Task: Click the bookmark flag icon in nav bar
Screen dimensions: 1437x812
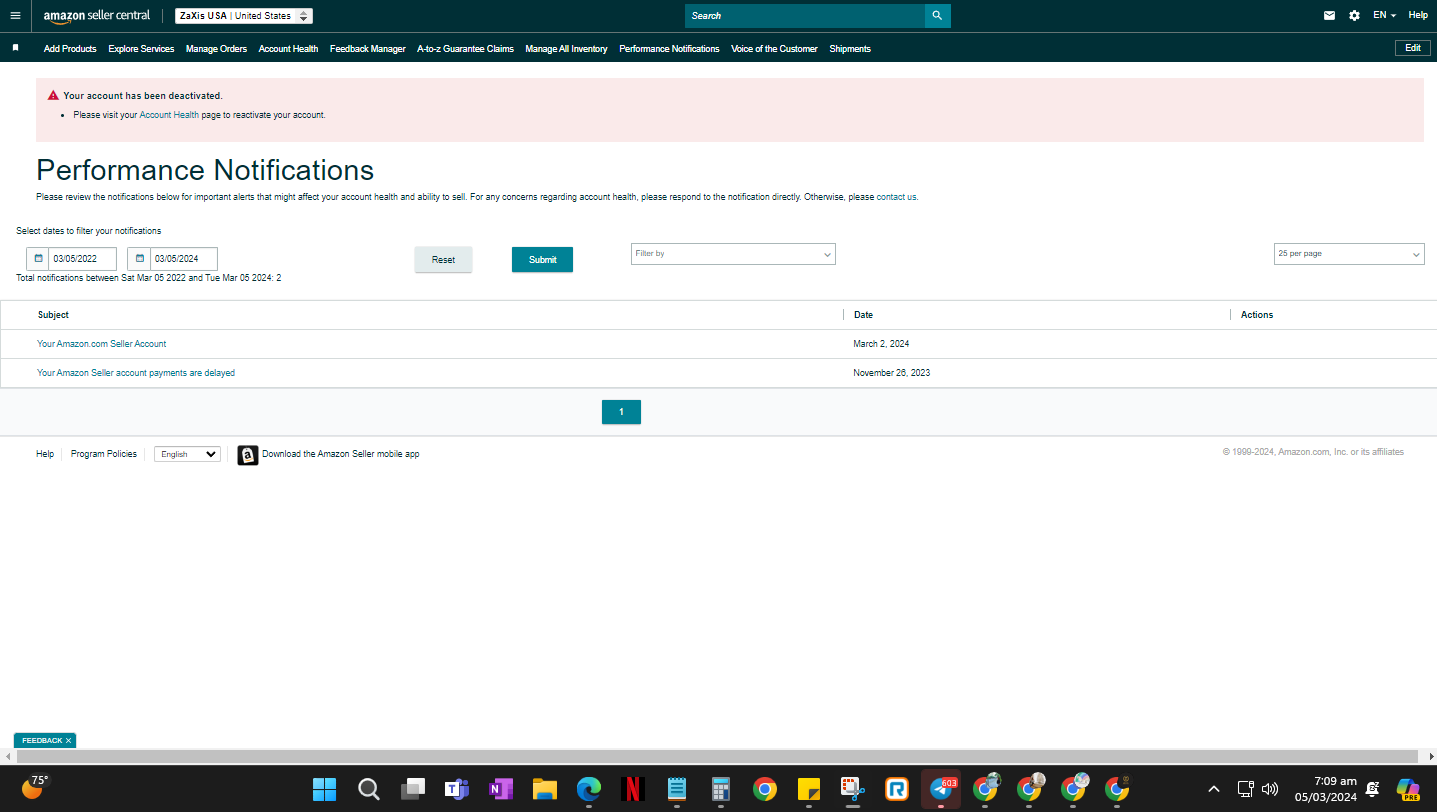Action: tap(15, 48)
